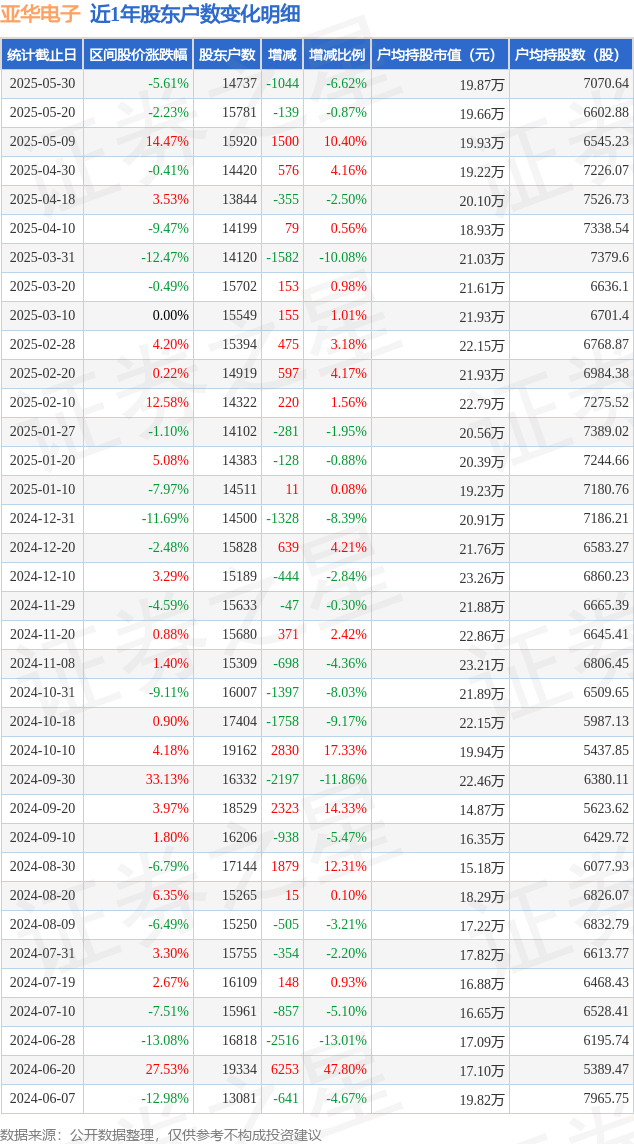Click the 亚华电子 stock name title

(41, 14)
